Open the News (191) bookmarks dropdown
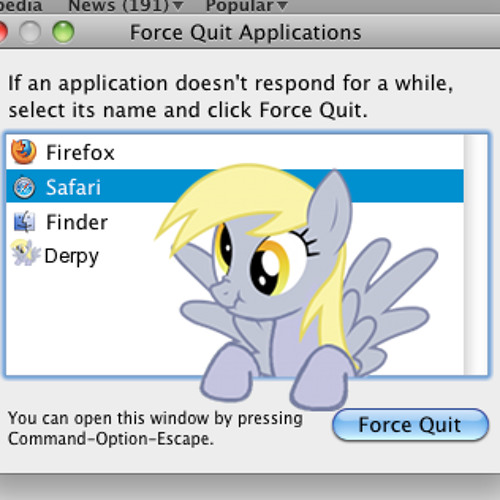 tap(126, 5)
